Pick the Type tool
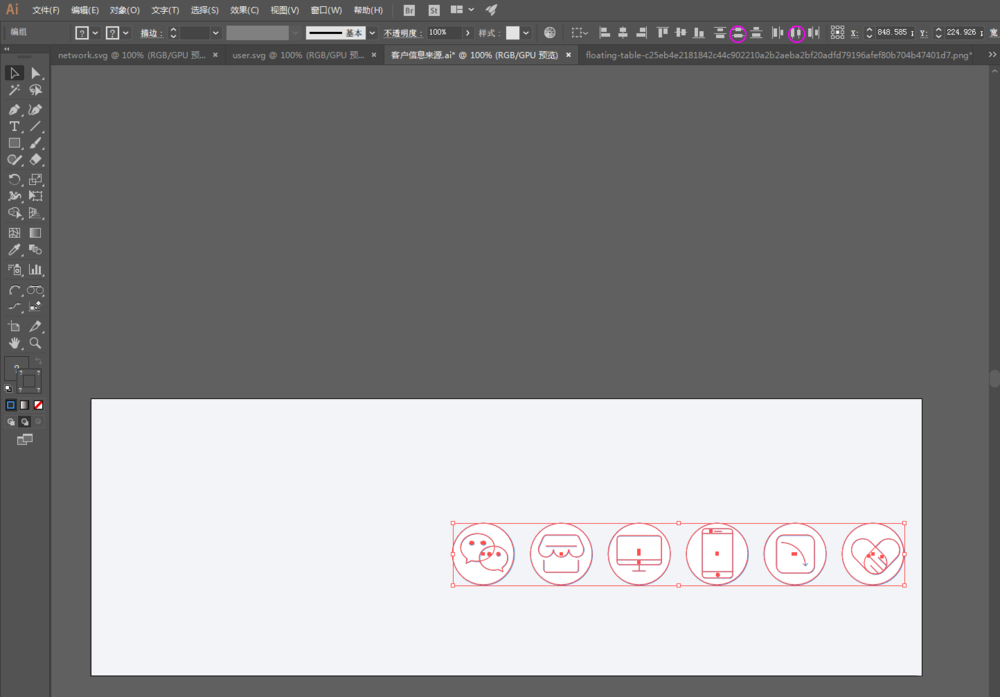 (14, 126)
